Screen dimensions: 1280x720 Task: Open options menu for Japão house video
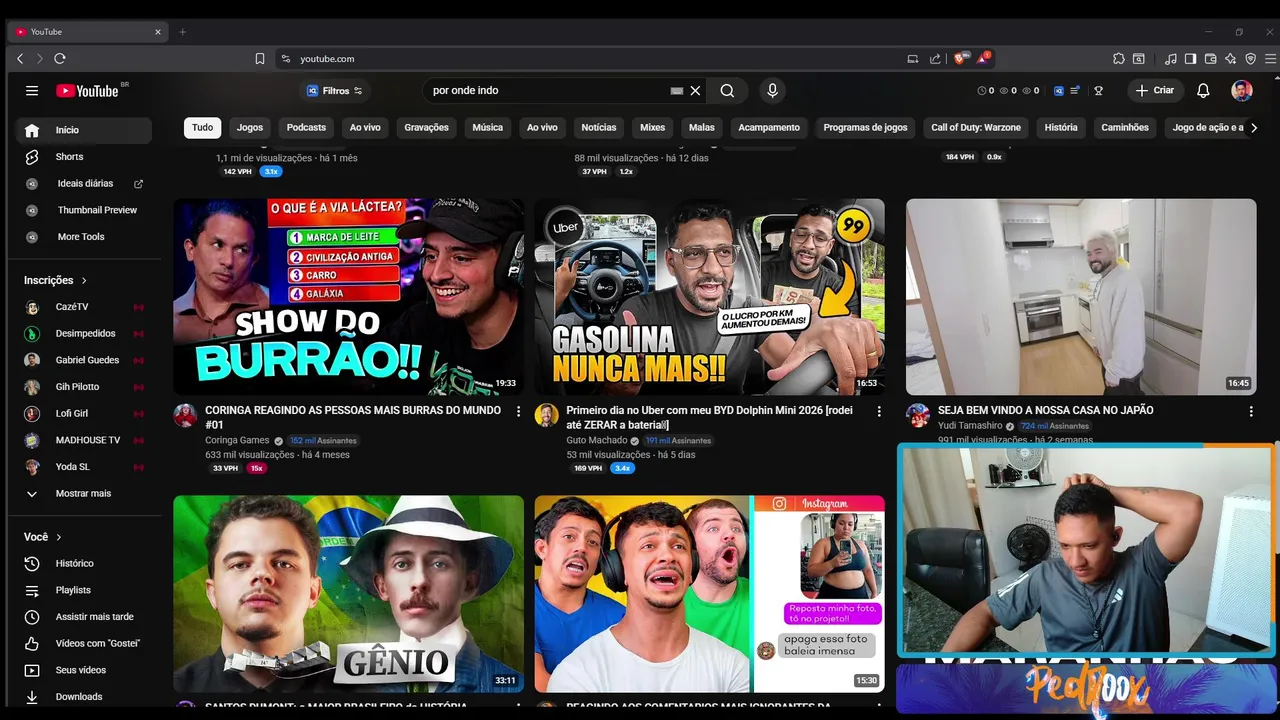pos(1251,411)
